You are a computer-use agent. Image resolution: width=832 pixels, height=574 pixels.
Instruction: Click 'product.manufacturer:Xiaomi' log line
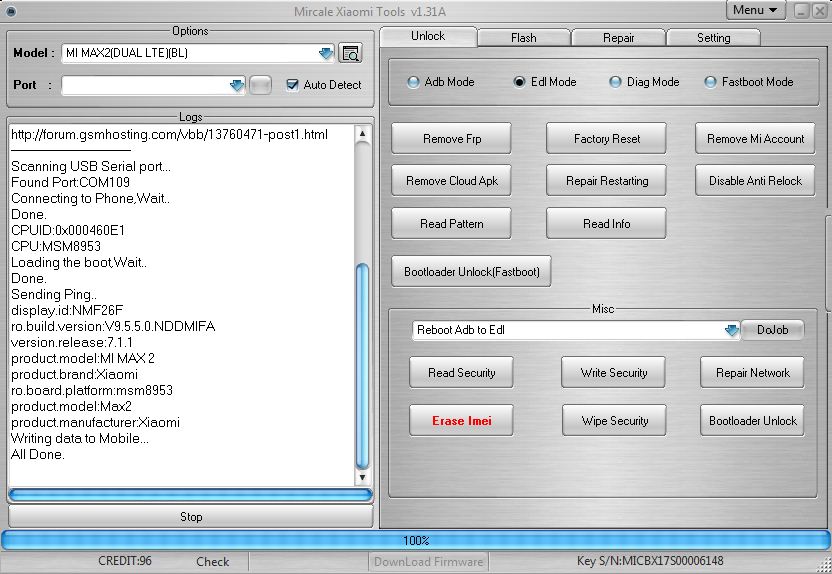96,422
